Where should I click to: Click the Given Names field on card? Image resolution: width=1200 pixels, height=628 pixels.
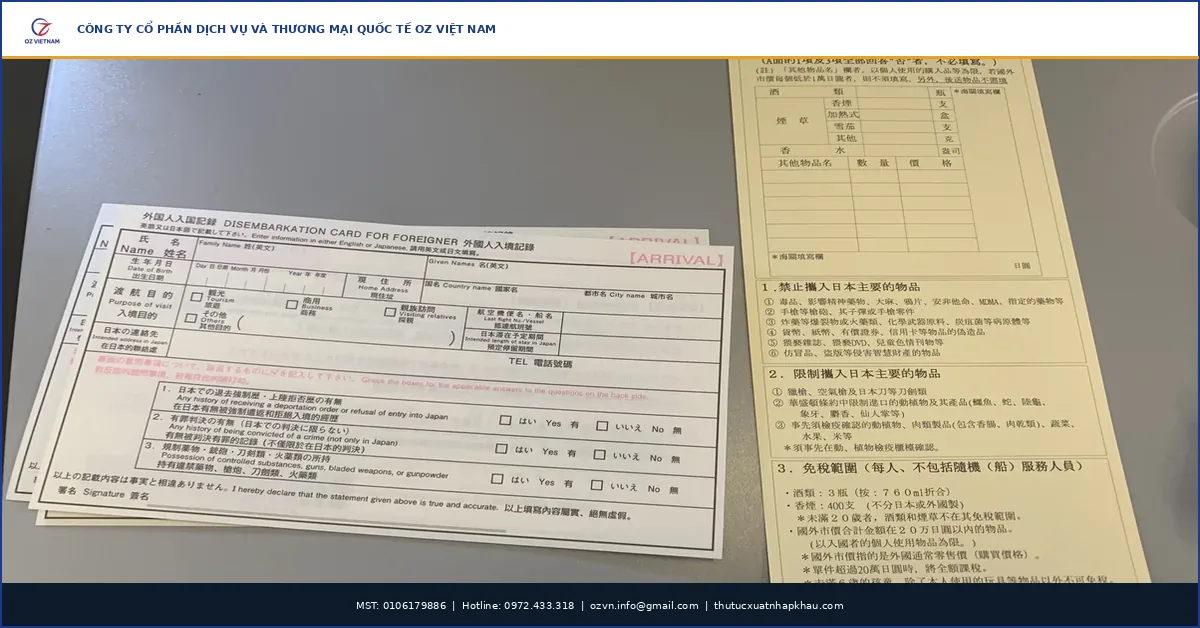(575, 270)
